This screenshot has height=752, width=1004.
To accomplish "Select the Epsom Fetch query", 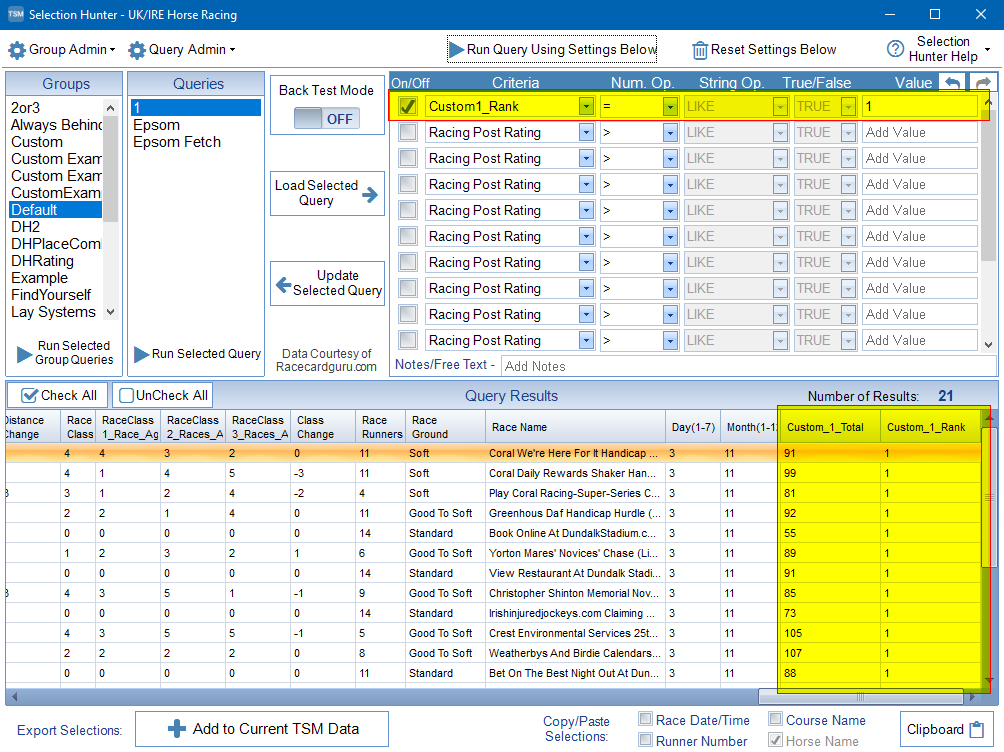I will pos(177,142).
